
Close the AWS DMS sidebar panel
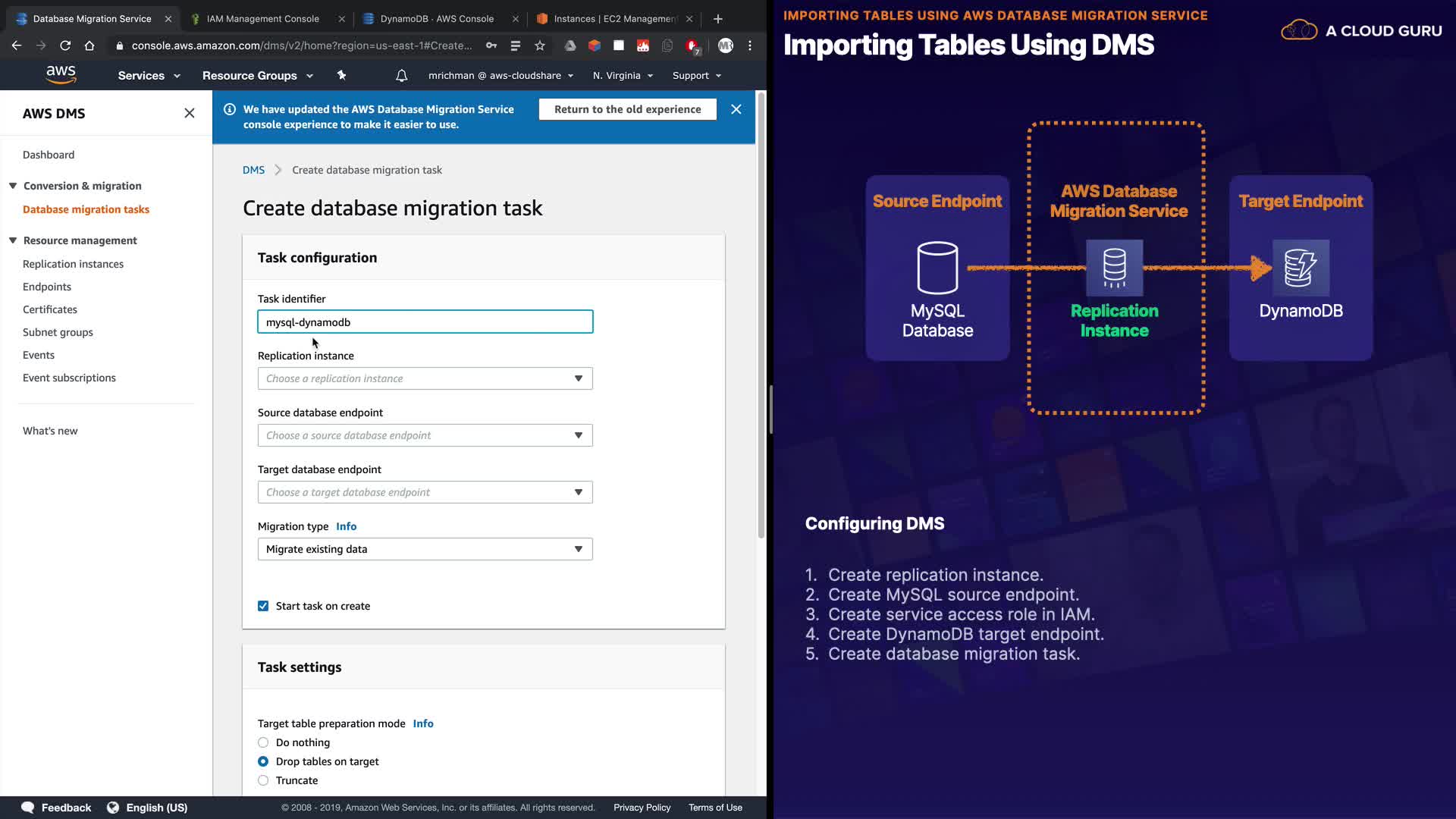tap(190, 113)
